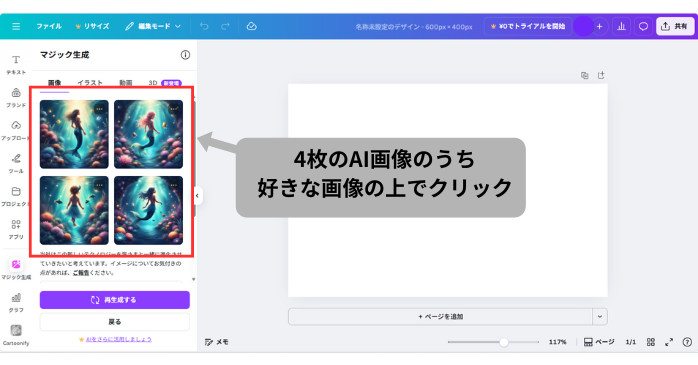Start the ¥0でトライアルを開始 trial
The width and height of the screenshot is (698, 365).
click(x=528, y=26)
